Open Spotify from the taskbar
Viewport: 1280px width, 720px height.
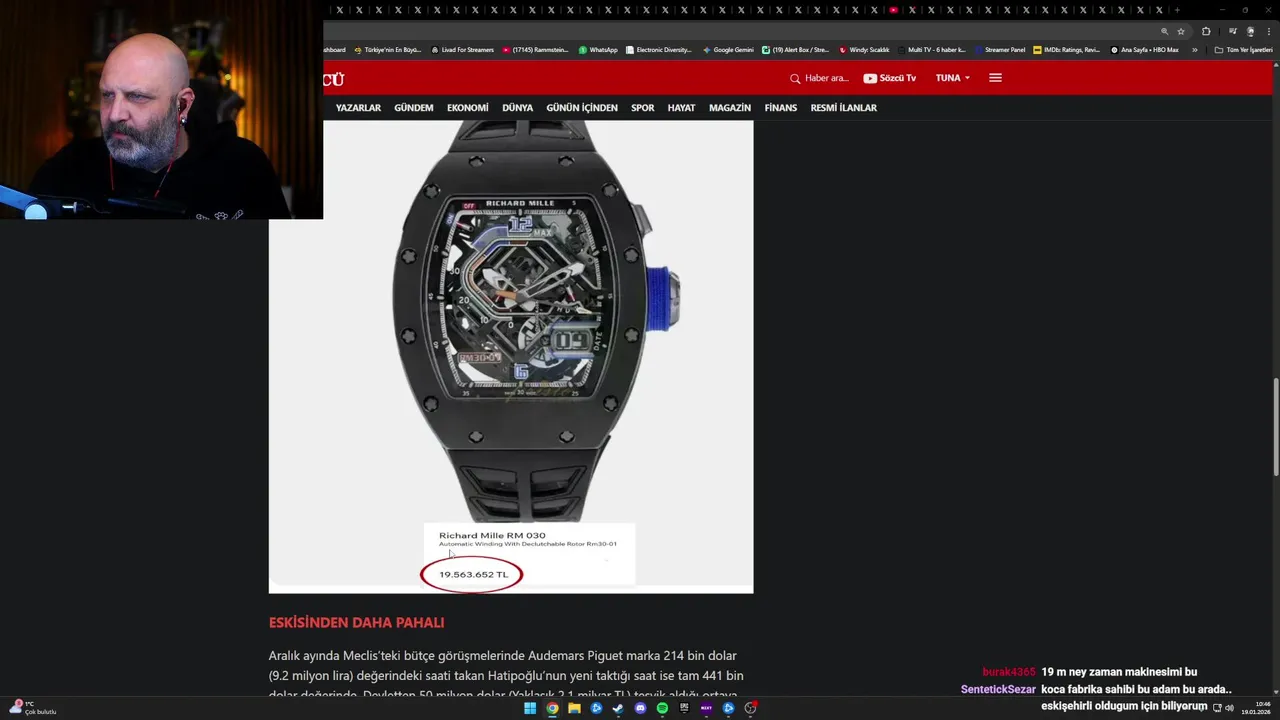tap(662, 708)
